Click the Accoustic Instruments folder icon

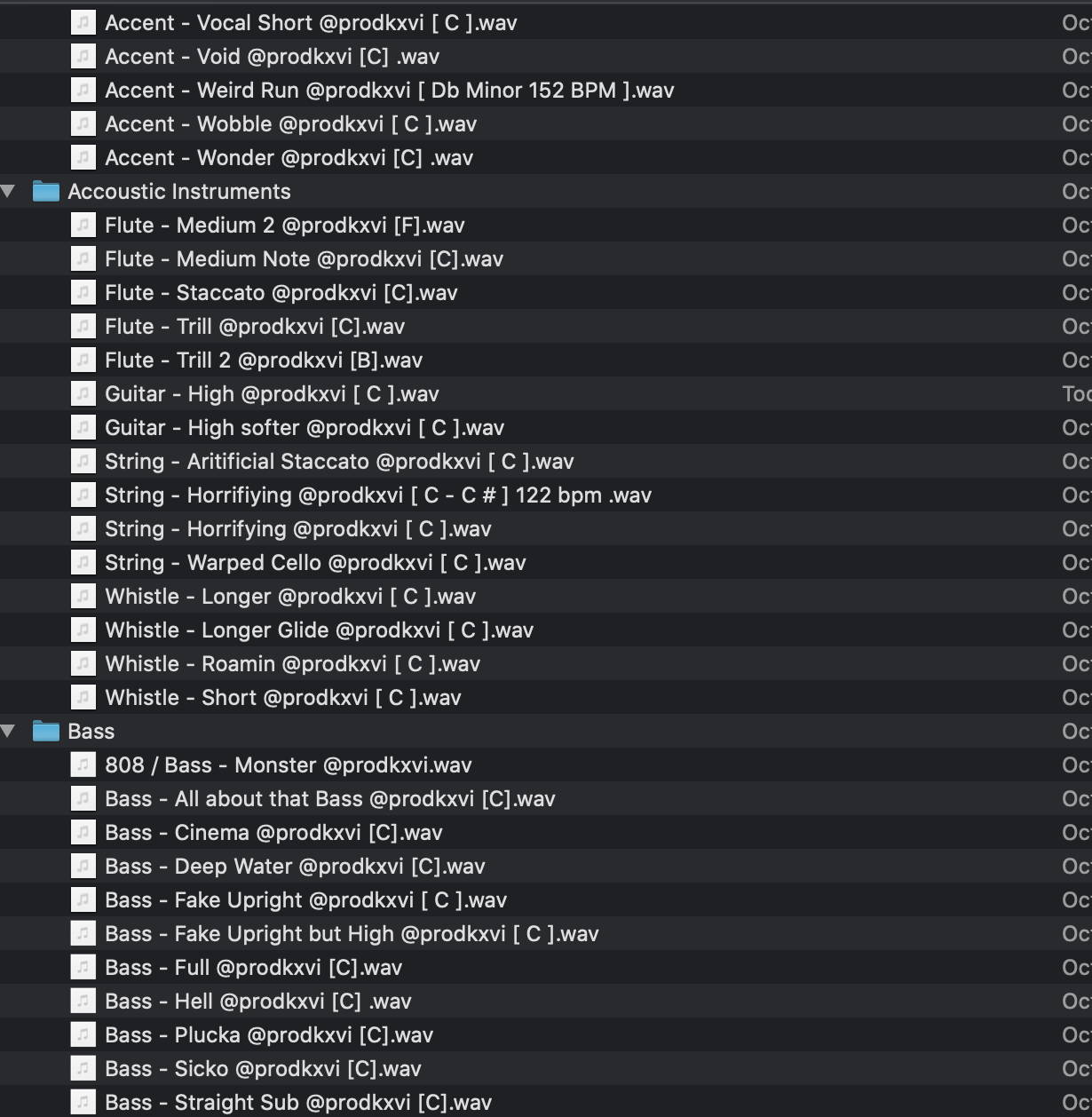(45, 191)
